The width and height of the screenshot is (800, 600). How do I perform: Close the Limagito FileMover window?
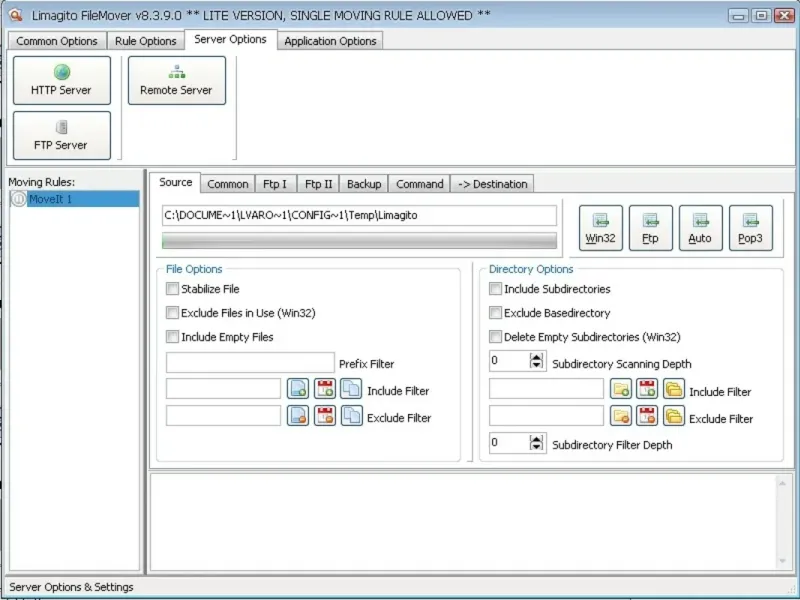(x=784, y=16)
